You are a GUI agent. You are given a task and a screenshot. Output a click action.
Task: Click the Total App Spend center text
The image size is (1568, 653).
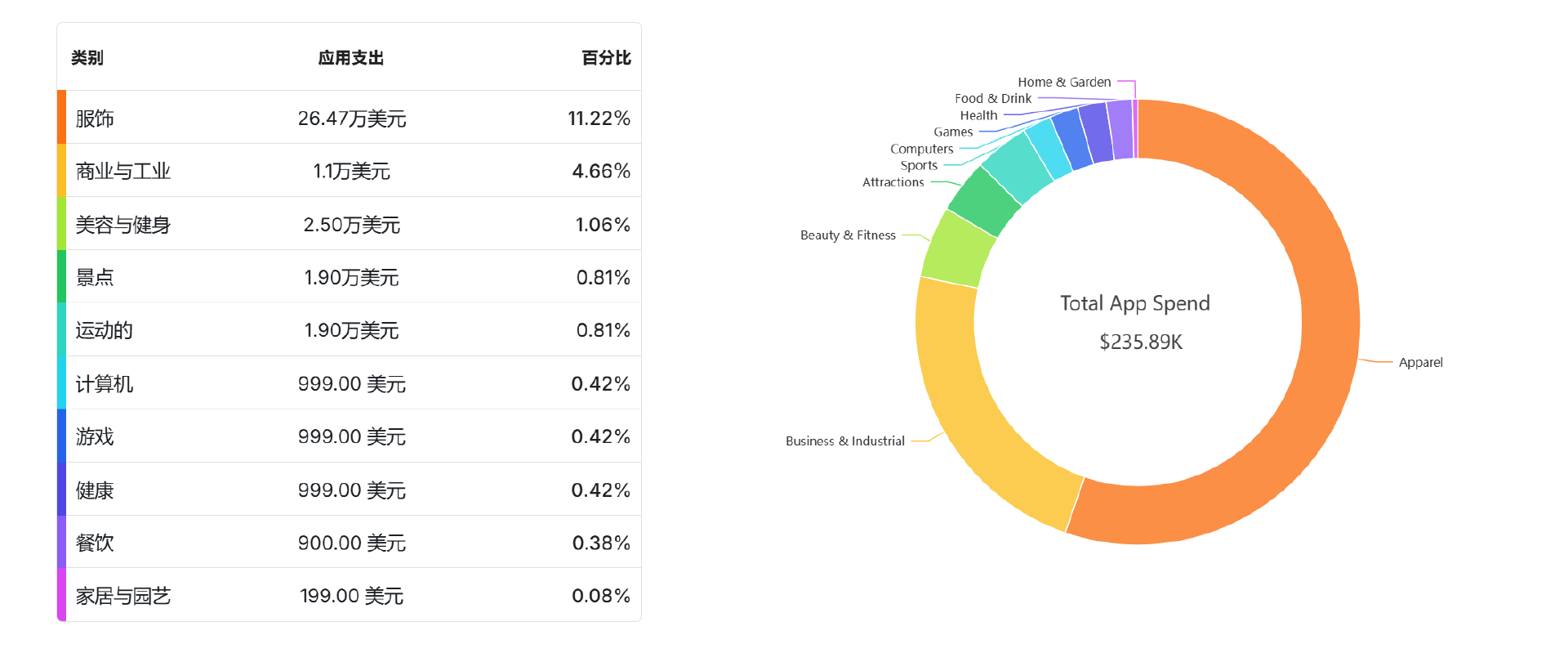click(x=1135, y=303)
